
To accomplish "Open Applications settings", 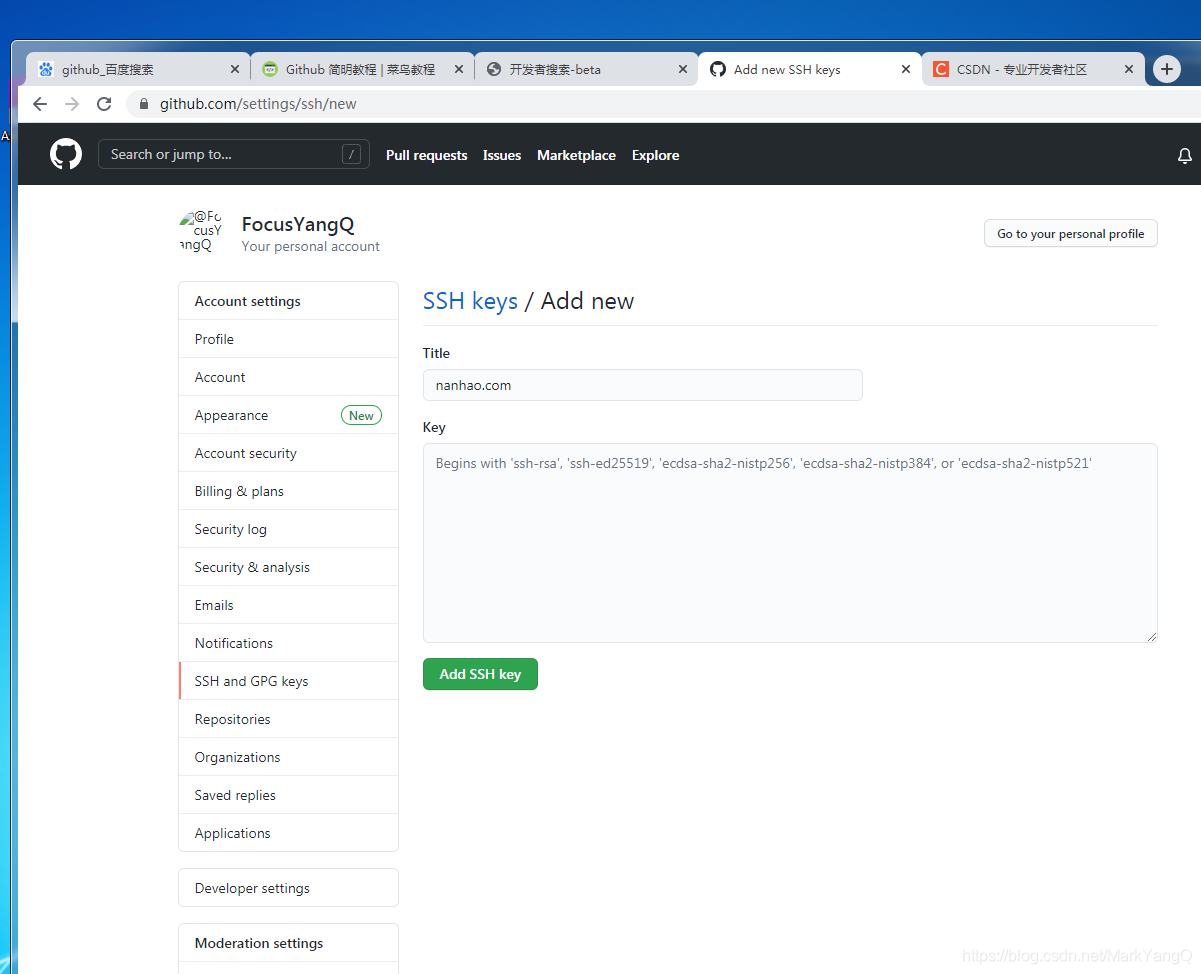I will pyautogui.click(x=288, y=833).
